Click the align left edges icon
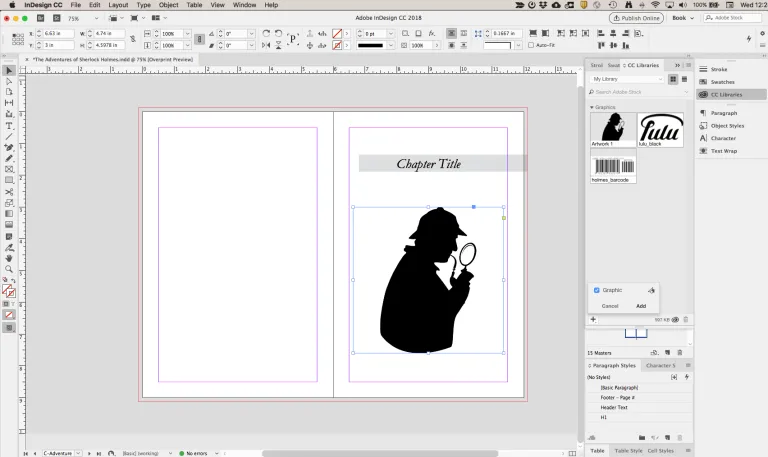This screenshot has width=768, height=457. 601,33
